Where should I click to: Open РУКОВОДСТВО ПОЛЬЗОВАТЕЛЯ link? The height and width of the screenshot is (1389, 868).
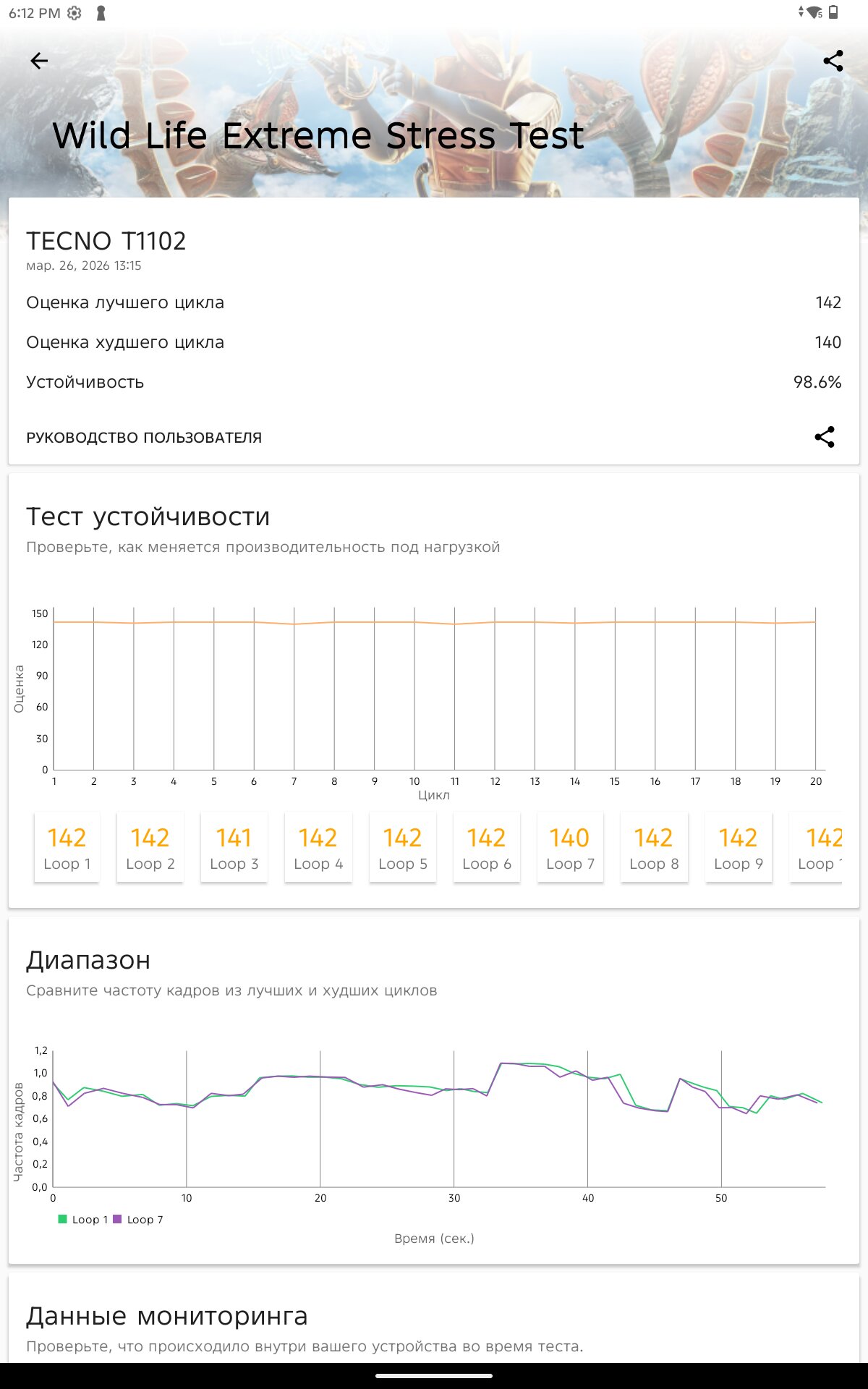tap(144, 438)
